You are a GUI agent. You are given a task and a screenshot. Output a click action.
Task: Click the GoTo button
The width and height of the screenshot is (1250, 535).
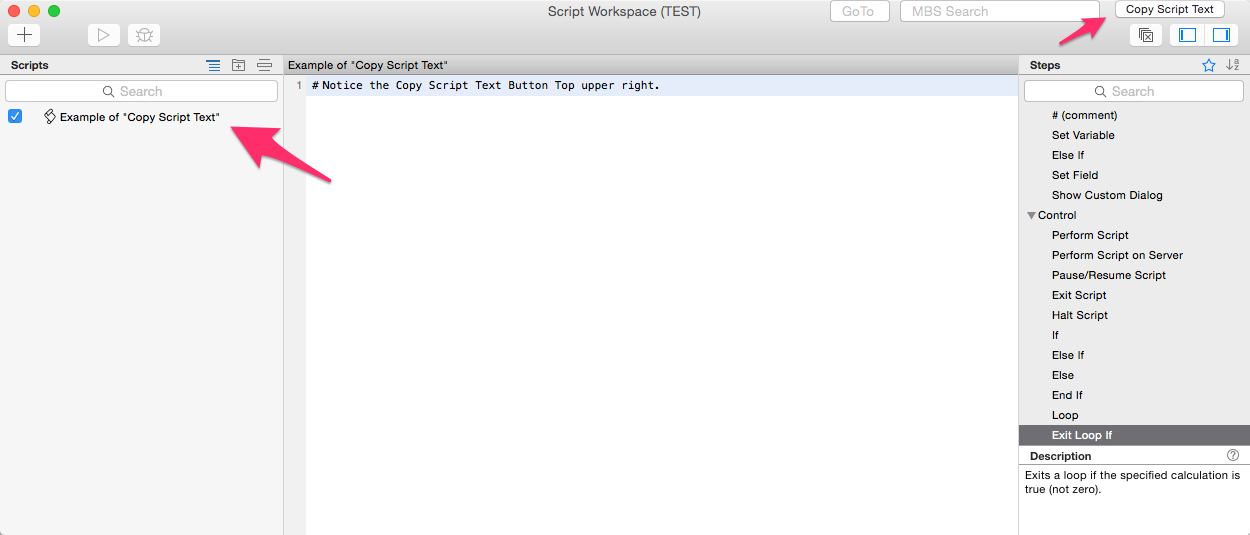point(858,11)
